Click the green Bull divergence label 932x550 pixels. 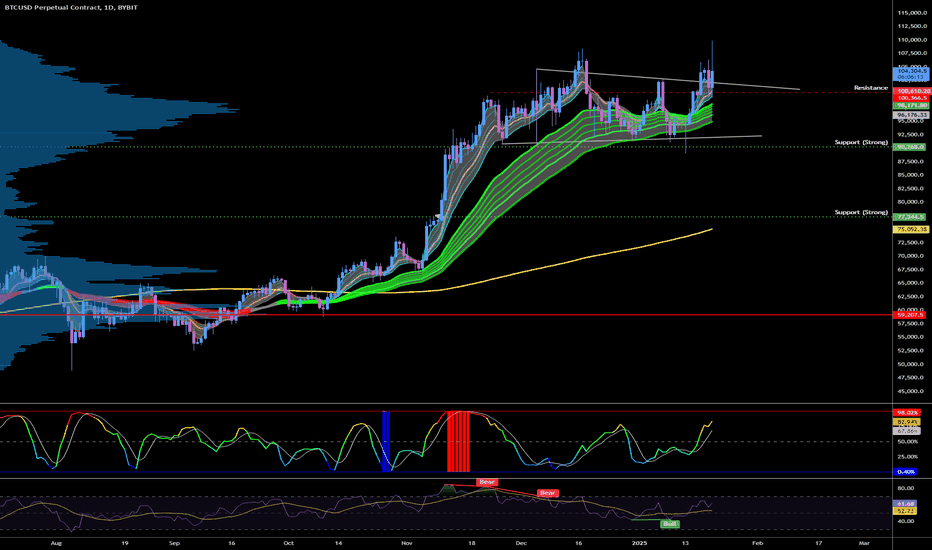670,524
